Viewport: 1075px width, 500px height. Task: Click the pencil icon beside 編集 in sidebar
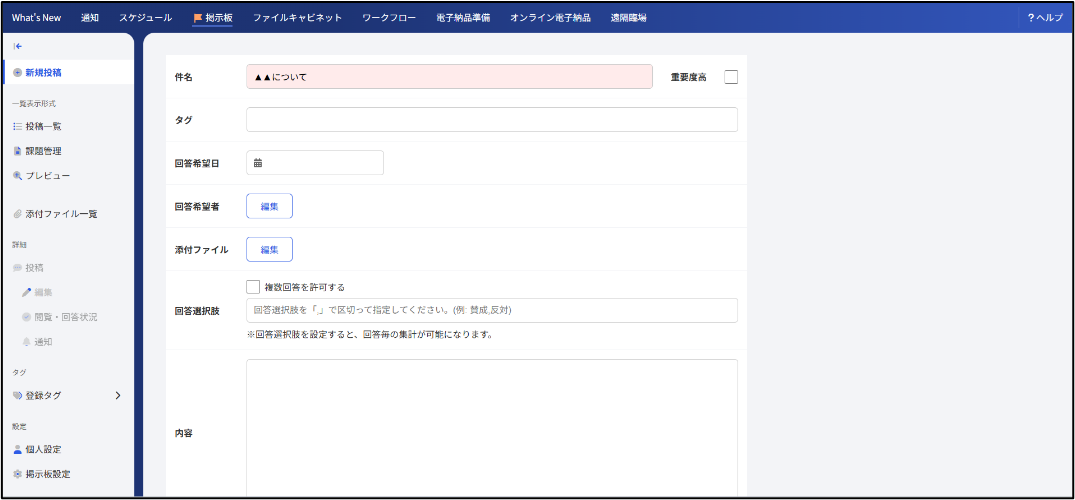click(27, 292)
